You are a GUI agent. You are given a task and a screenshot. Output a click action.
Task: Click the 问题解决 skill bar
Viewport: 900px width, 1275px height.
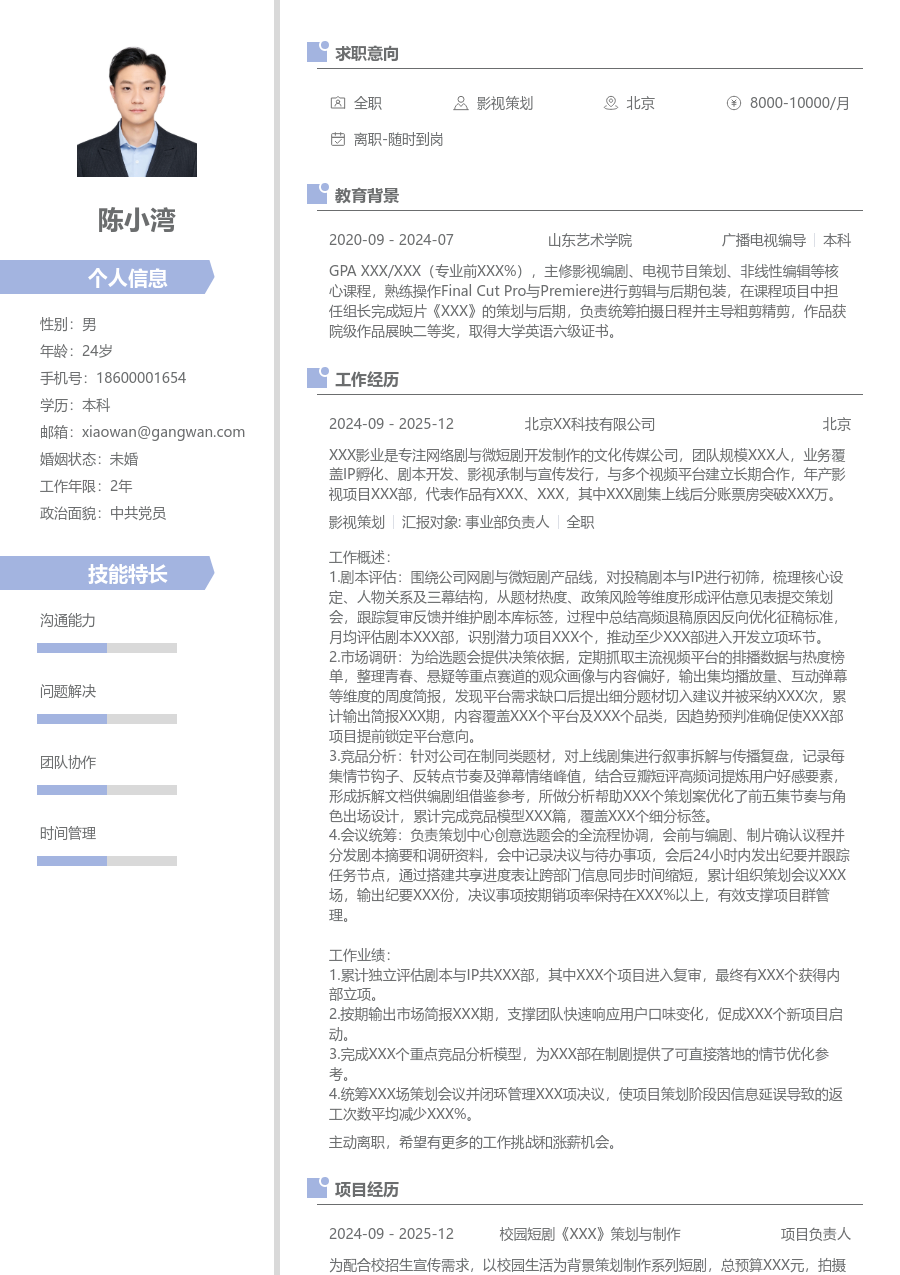[x=107, y=719]
